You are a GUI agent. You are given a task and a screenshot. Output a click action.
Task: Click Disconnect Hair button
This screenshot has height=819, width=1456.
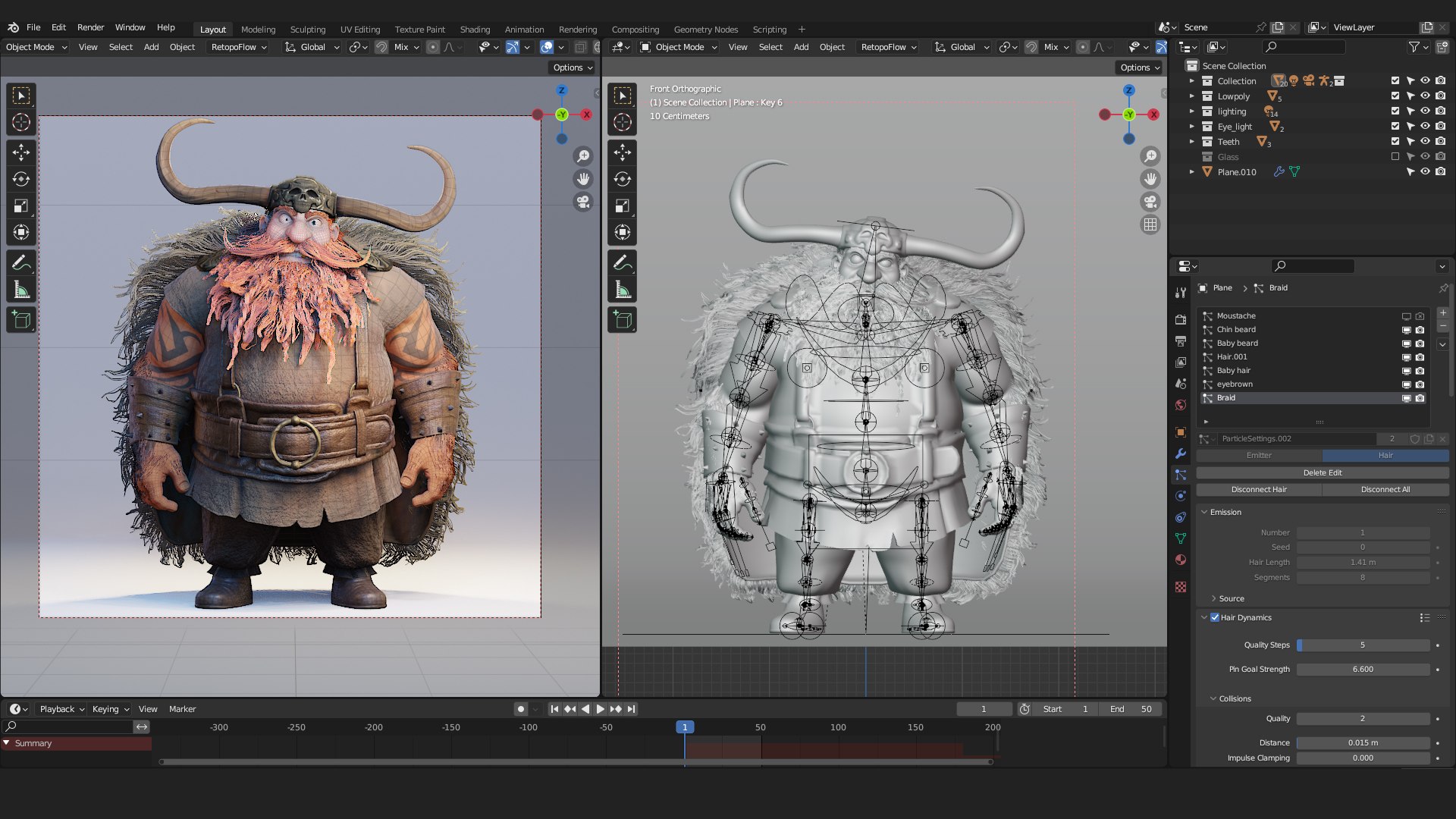coord(1259,490)
